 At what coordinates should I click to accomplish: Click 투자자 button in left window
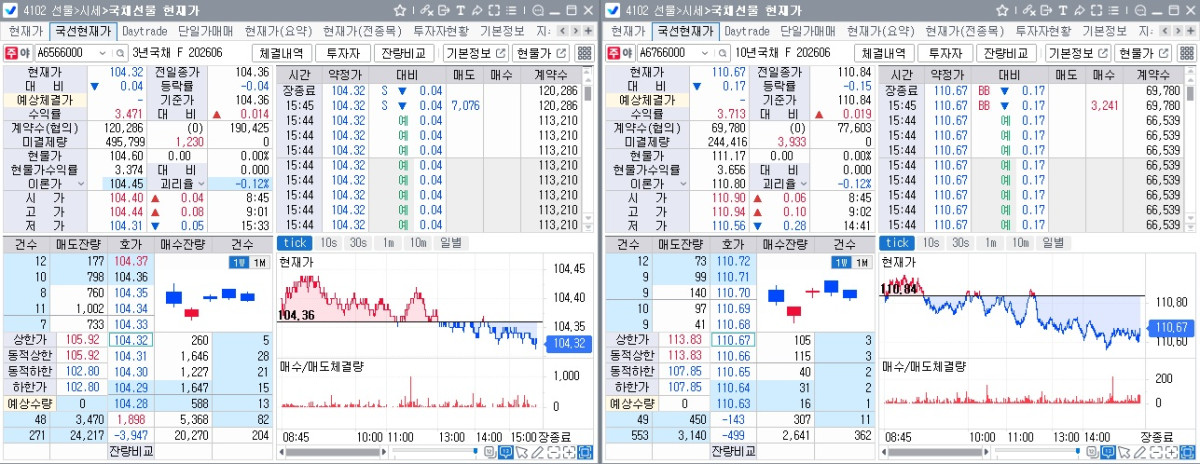click(x=345, y=53)
